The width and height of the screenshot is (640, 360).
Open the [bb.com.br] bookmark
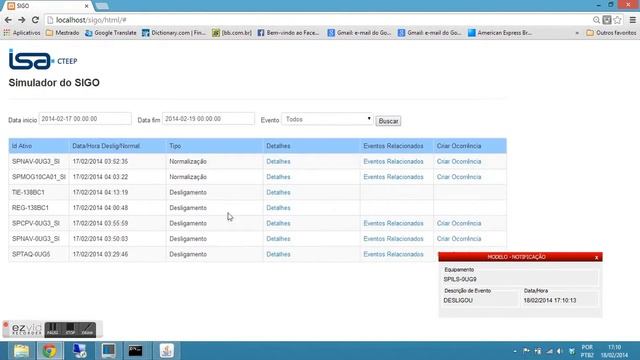(232, 33)
